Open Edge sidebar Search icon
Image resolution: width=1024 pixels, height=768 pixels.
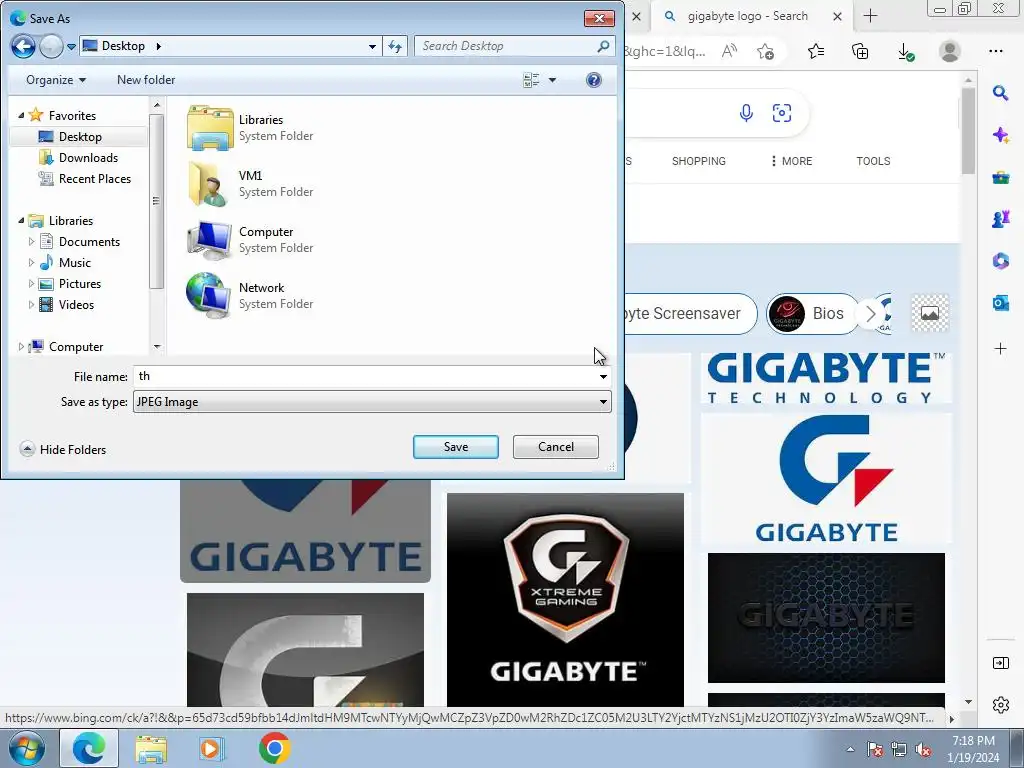tap(1000, 93)
